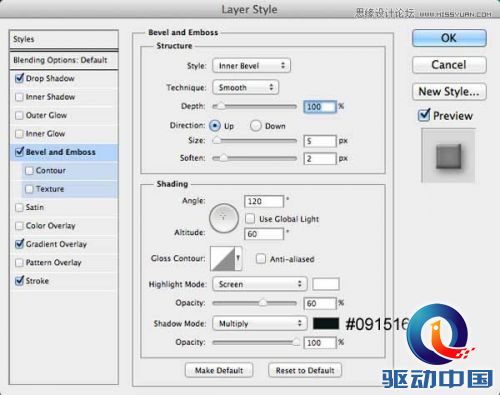Toggle the Stroke checkbox
500x395 pixels.
19,281
